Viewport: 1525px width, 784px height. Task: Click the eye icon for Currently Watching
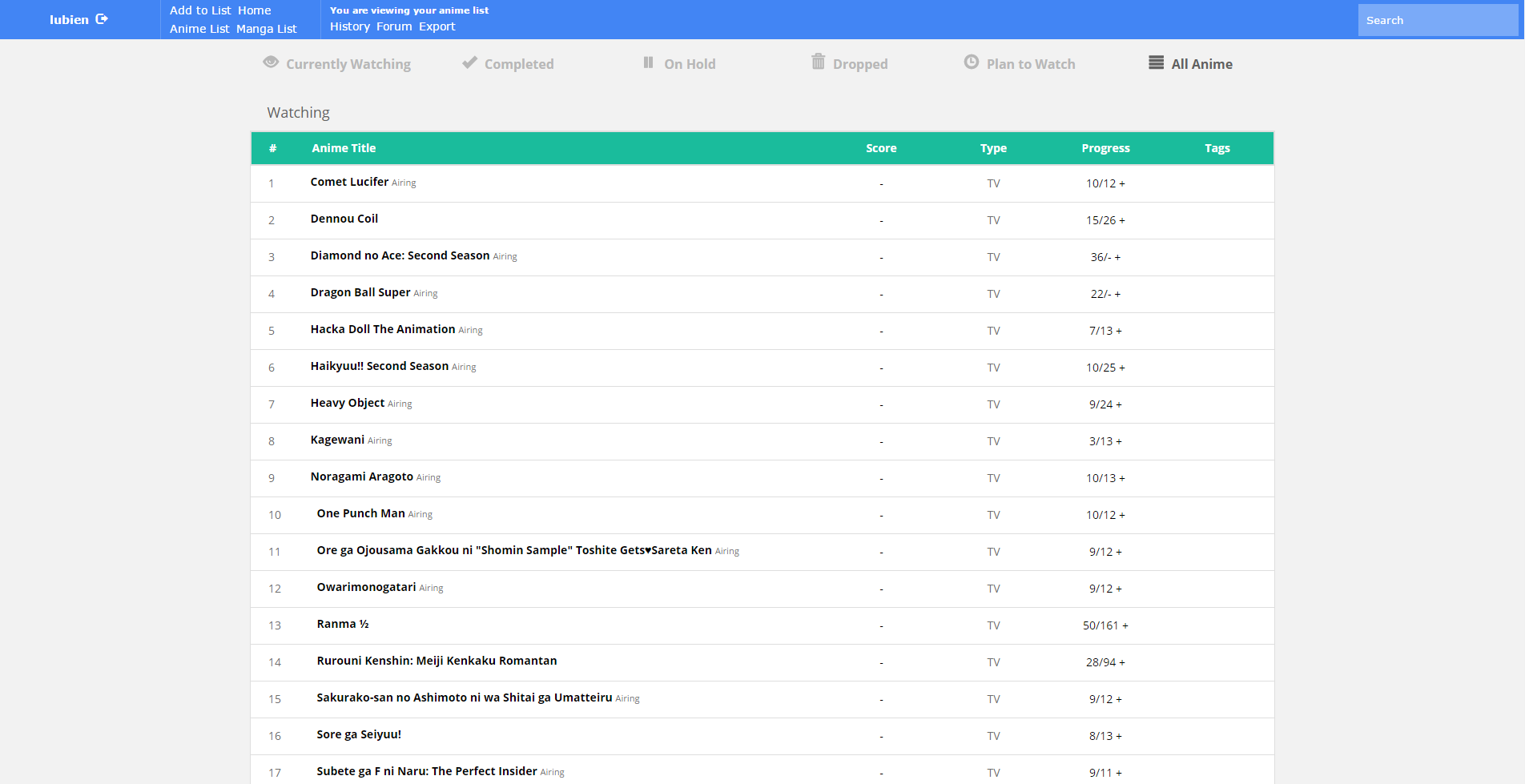(x=271, y=62)
